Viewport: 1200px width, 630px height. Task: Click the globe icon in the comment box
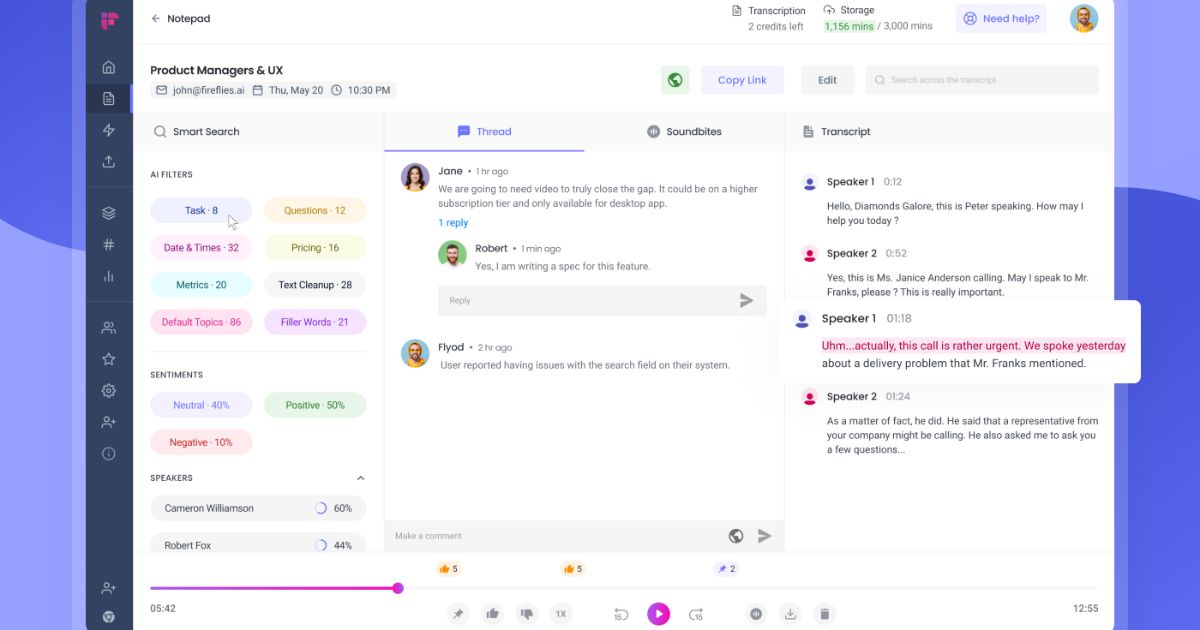click(736, 536)
